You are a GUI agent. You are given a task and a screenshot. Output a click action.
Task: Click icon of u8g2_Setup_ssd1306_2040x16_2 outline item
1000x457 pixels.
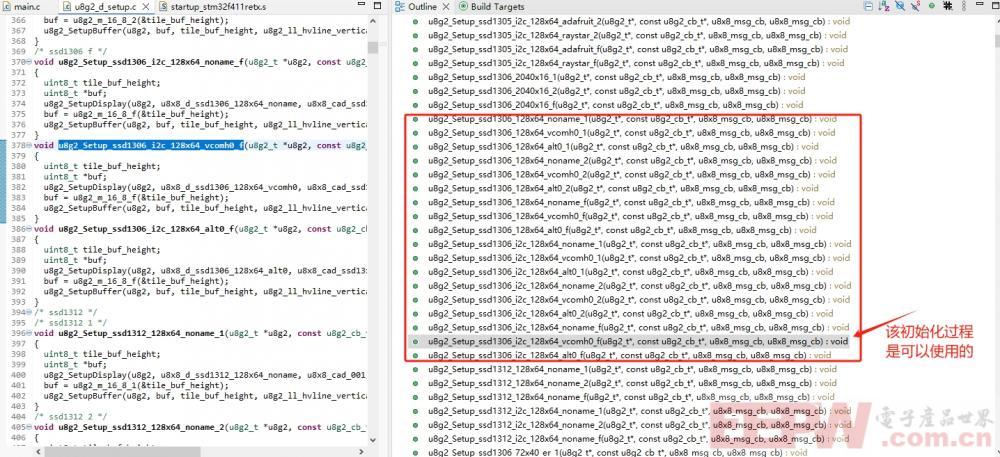[415, 91]
